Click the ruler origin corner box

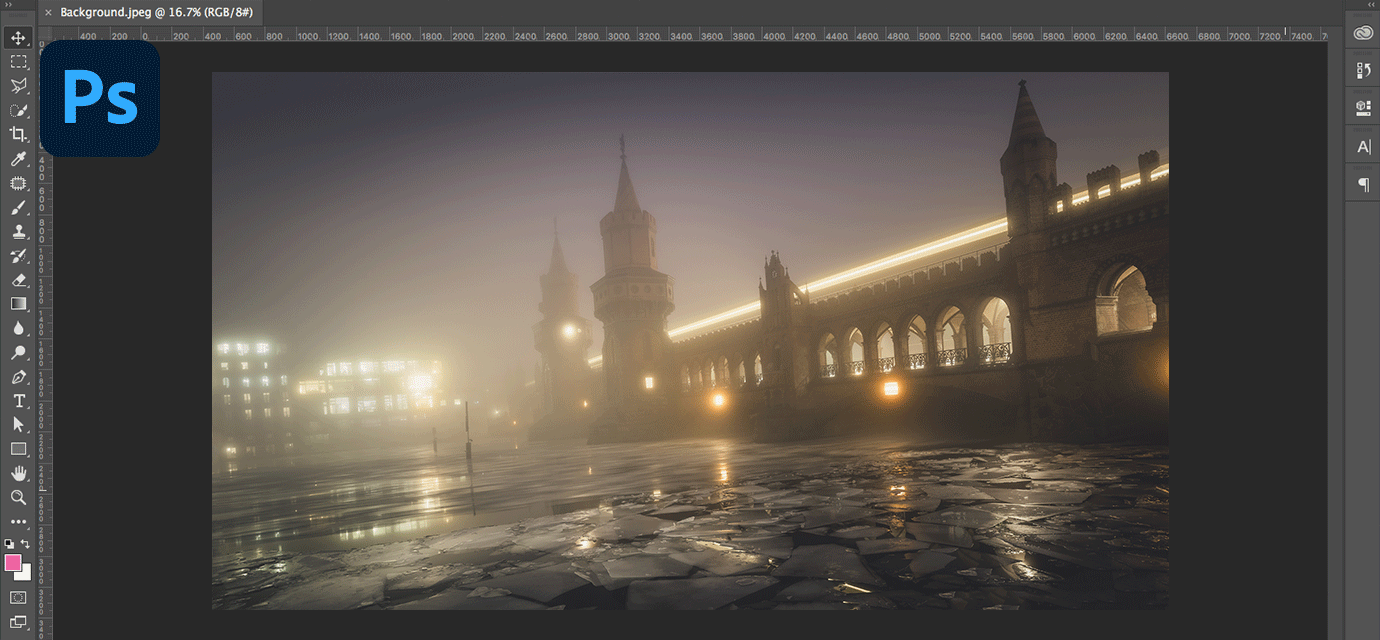click(x=44, y=34)
